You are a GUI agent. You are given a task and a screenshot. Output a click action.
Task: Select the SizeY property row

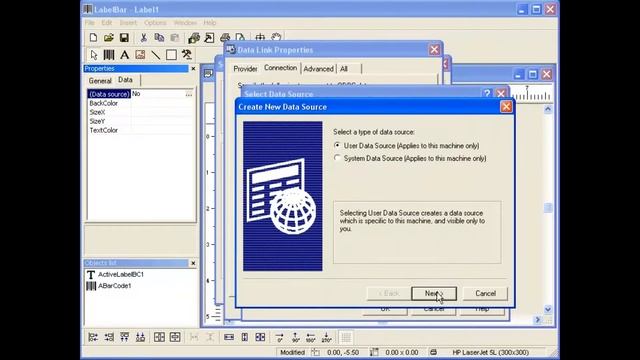(140, 121)
